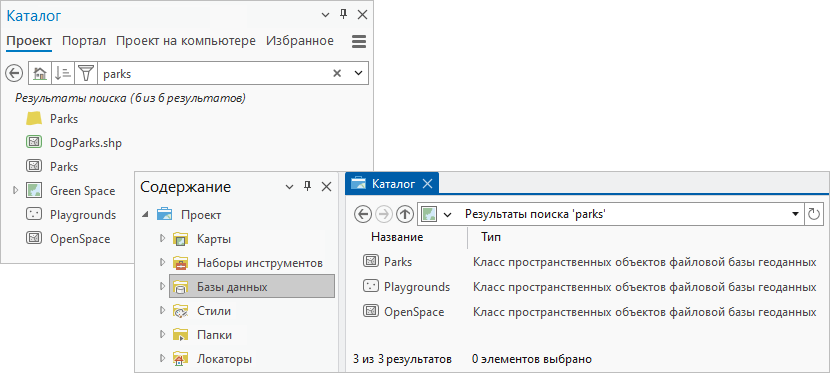This screenshot has width=830, height=373.
Task: Click the Playgrounds point class icon in pane
Action: tap(34, 214)
